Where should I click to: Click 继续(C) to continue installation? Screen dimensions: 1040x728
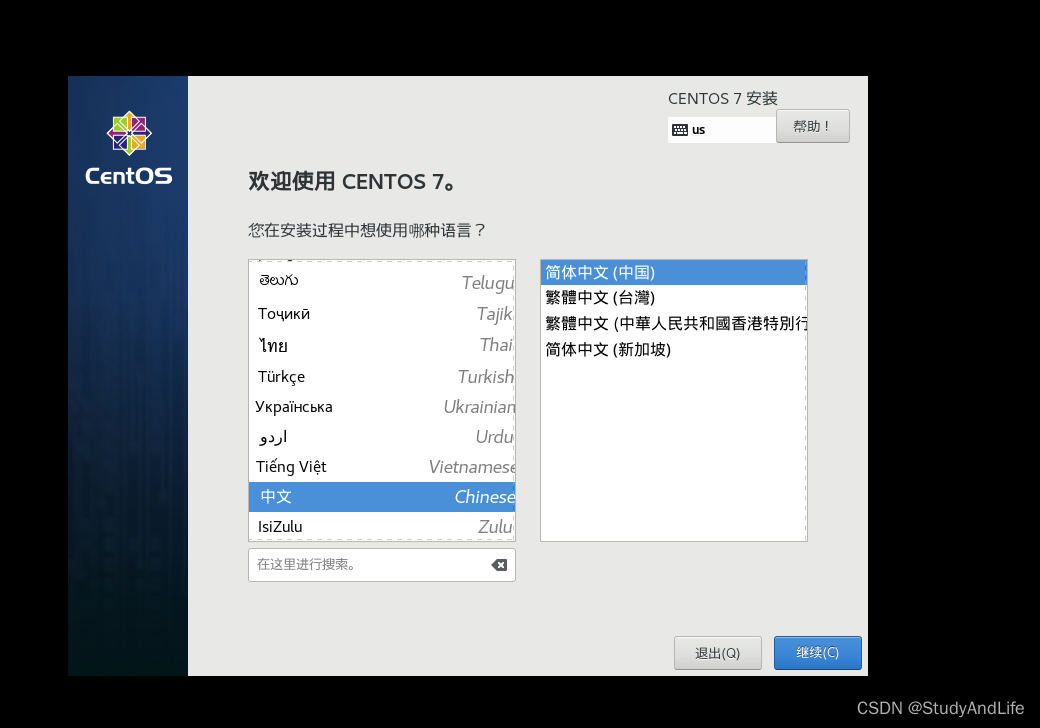coord(817,652)
